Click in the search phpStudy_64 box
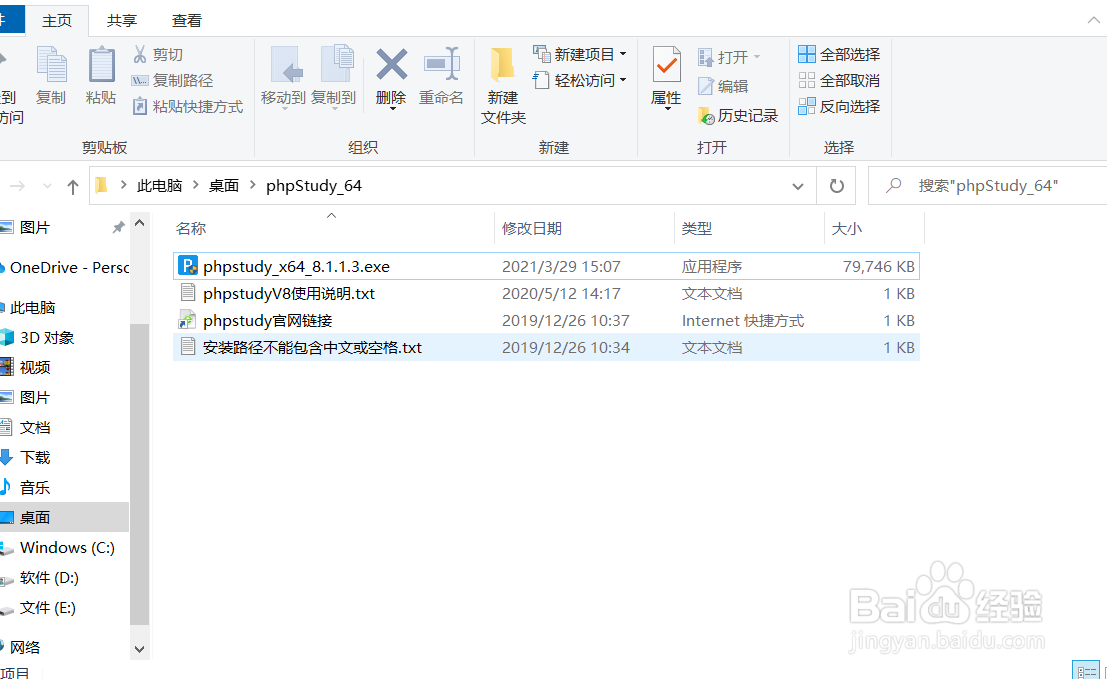1107x679 pixels. pos(988,186)
